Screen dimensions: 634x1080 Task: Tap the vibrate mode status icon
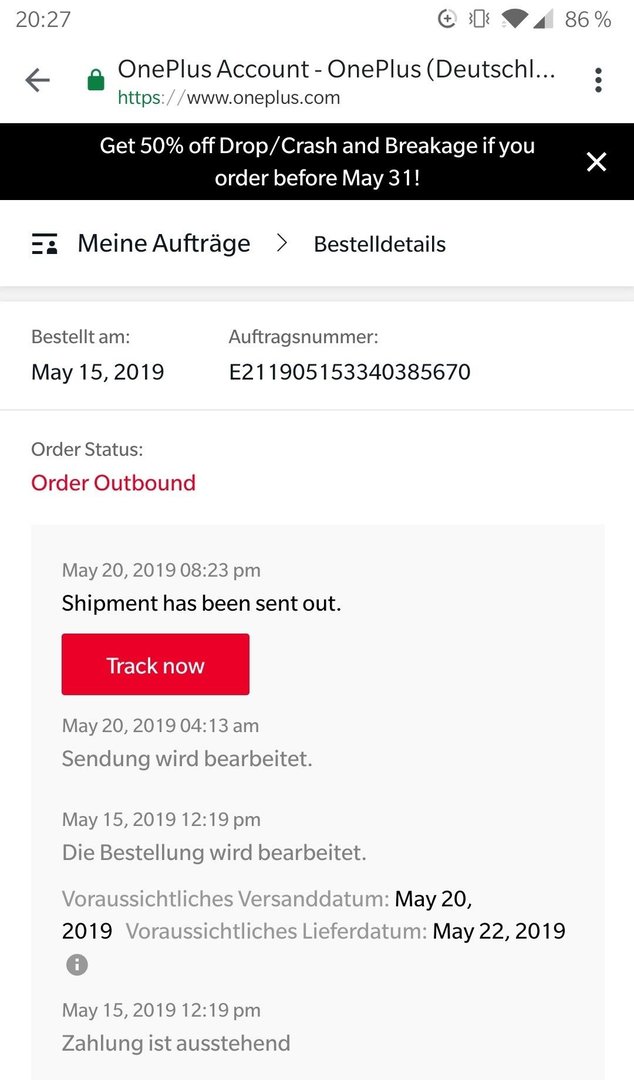[479, 19]
